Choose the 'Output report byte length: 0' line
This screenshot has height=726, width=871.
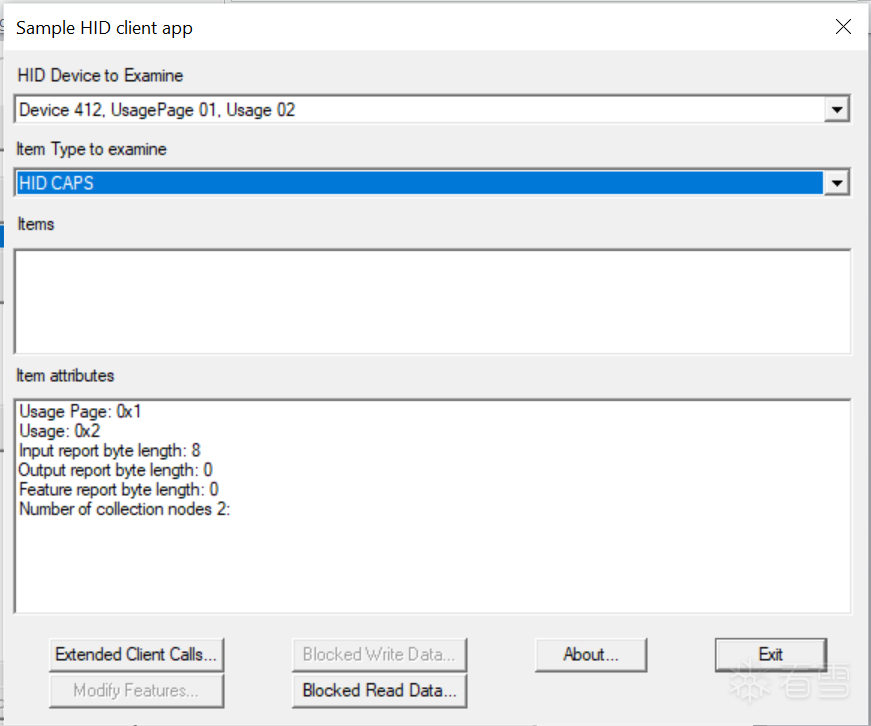(x=115, y=470)
